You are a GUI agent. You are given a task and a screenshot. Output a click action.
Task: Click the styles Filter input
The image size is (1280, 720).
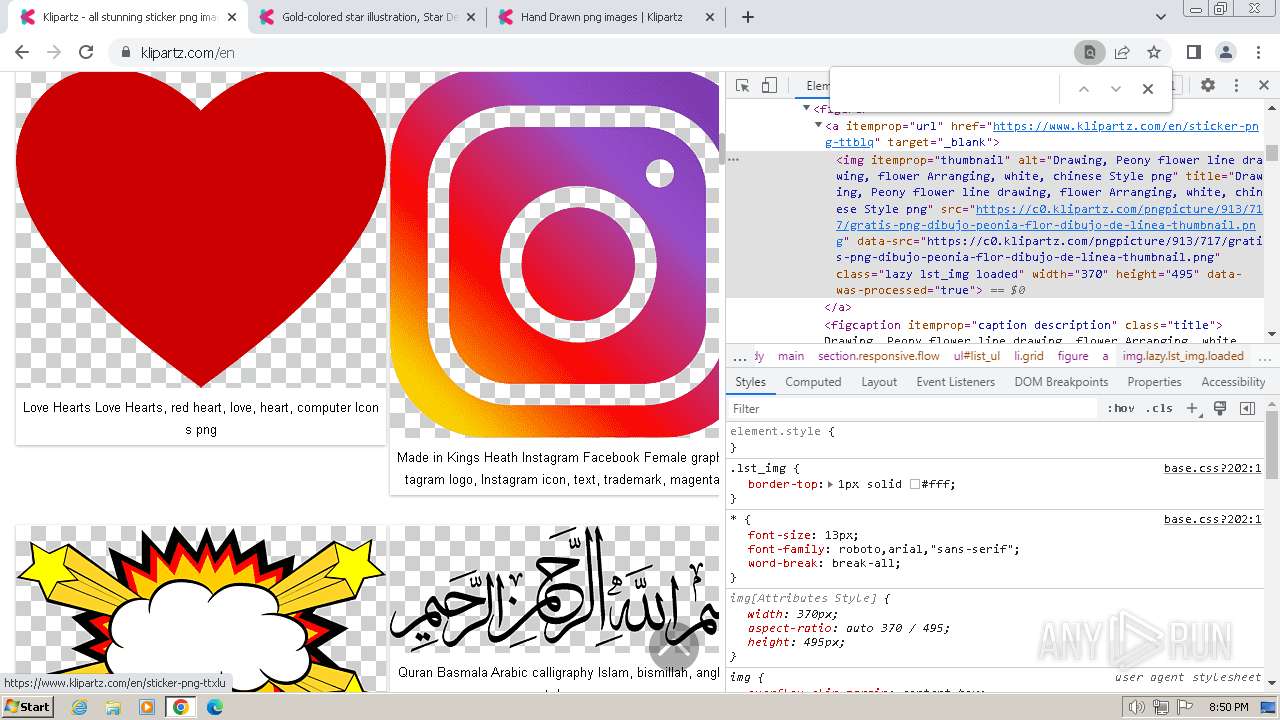point(912,409)
